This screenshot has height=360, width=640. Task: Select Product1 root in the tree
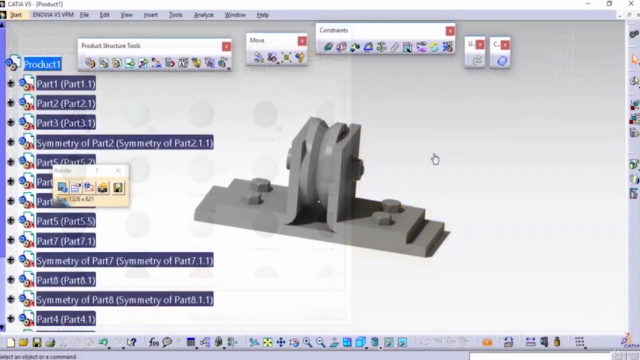click(42, 64)
